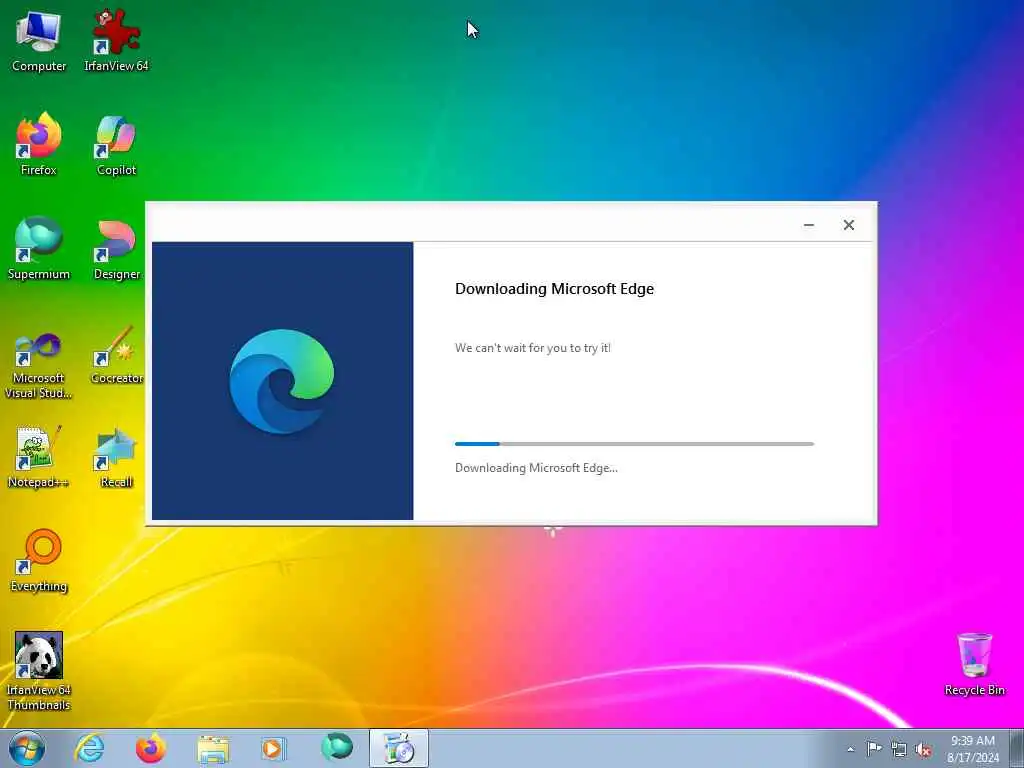Minimize the Edge installer window
The width and height of the screenshot is (1024, 768).
pos(808,225)
